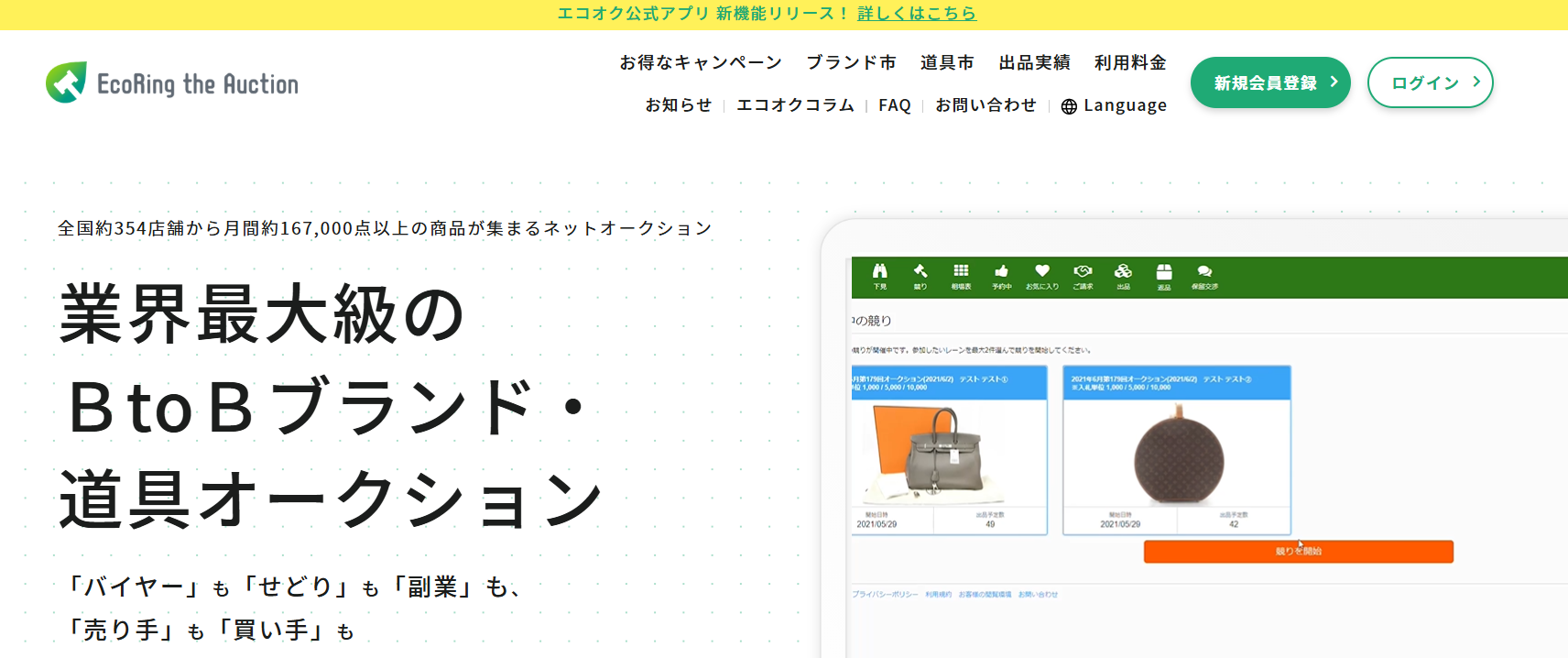Select the round brown case thumbnail
Viewport: 1568px width, 658px height.
click(x=1178, y=453)
